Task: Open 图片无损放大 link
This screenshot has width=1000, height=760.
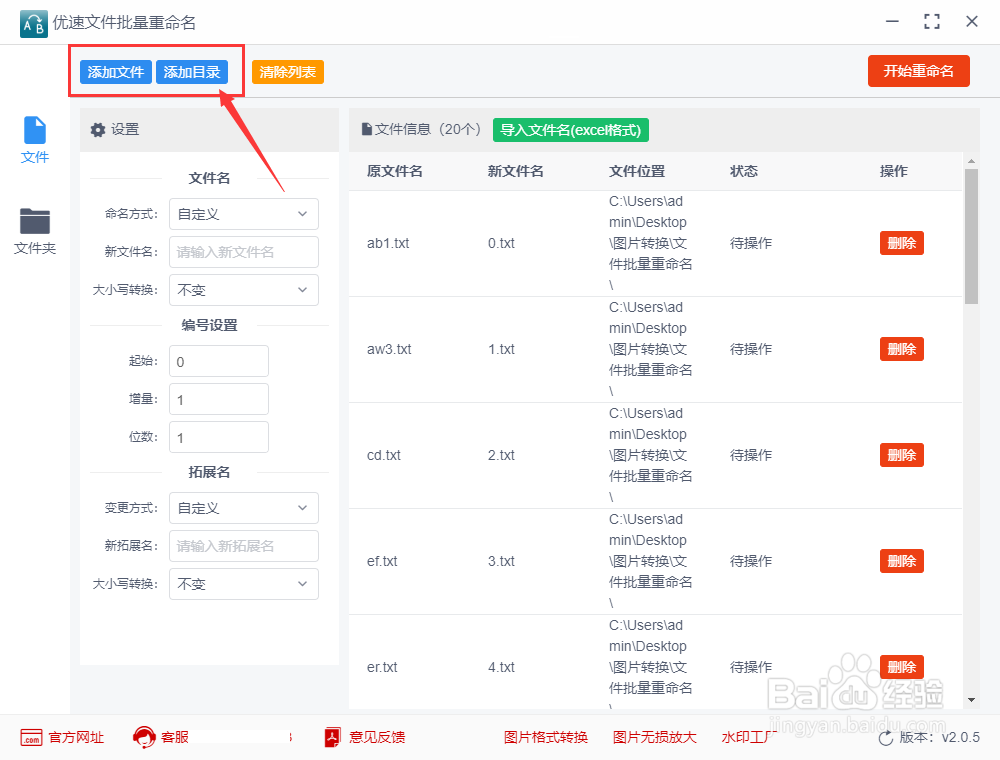Action: point(654,738)
